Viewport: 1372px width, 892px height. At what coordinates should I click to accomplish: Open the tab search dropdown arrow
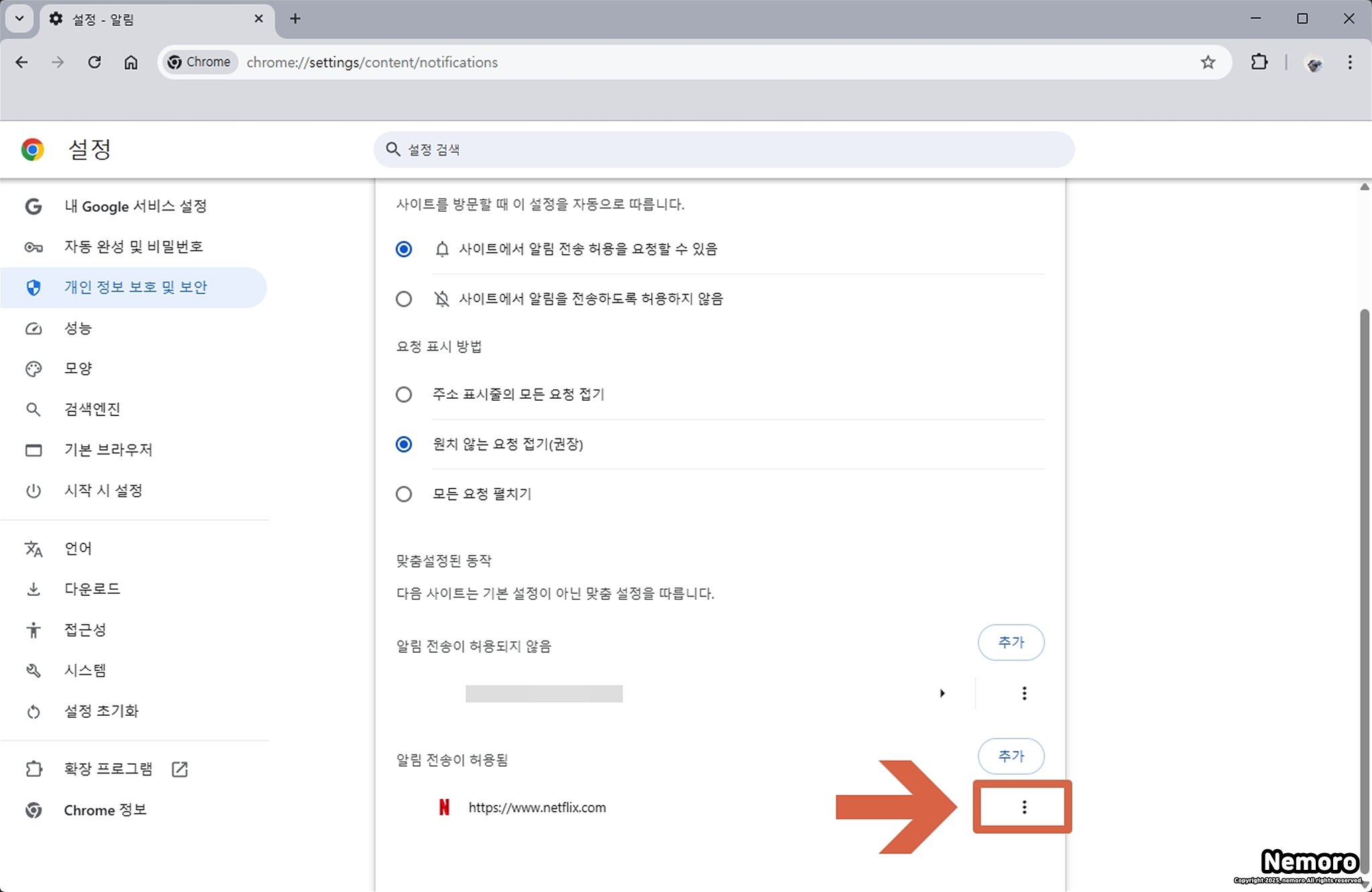tap(19, 19)
